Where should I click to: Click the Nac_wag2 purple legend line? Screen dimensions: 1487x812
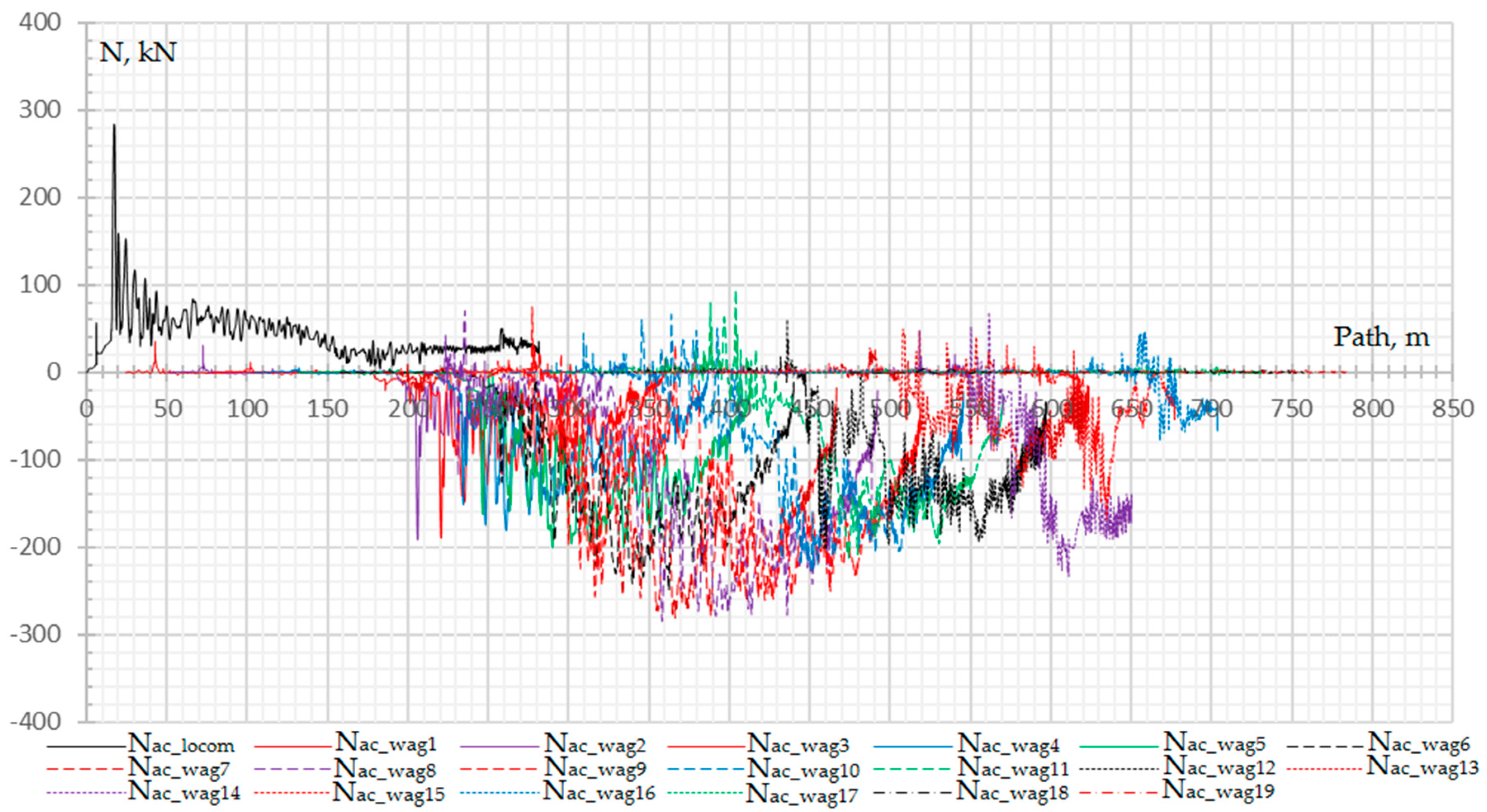pos(501,746)
